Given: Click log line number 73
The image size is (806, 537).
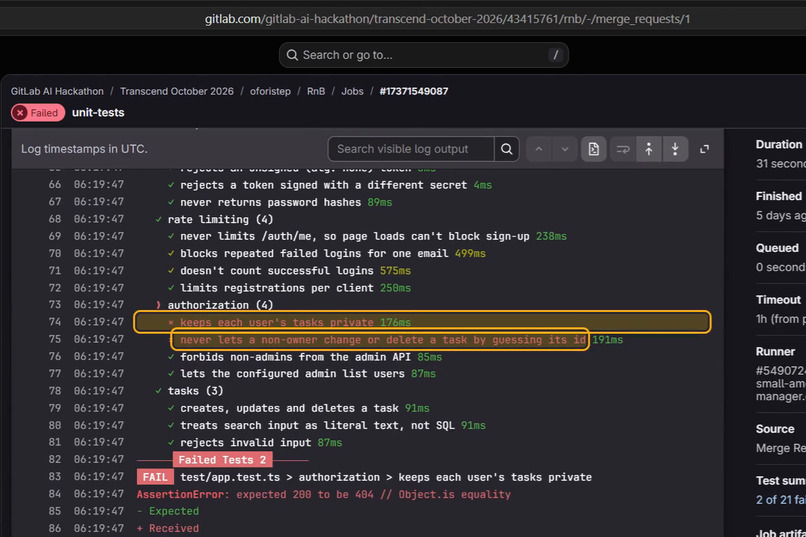Looking at the screenshot, I should pyautogui.click(x=54, y=305).
